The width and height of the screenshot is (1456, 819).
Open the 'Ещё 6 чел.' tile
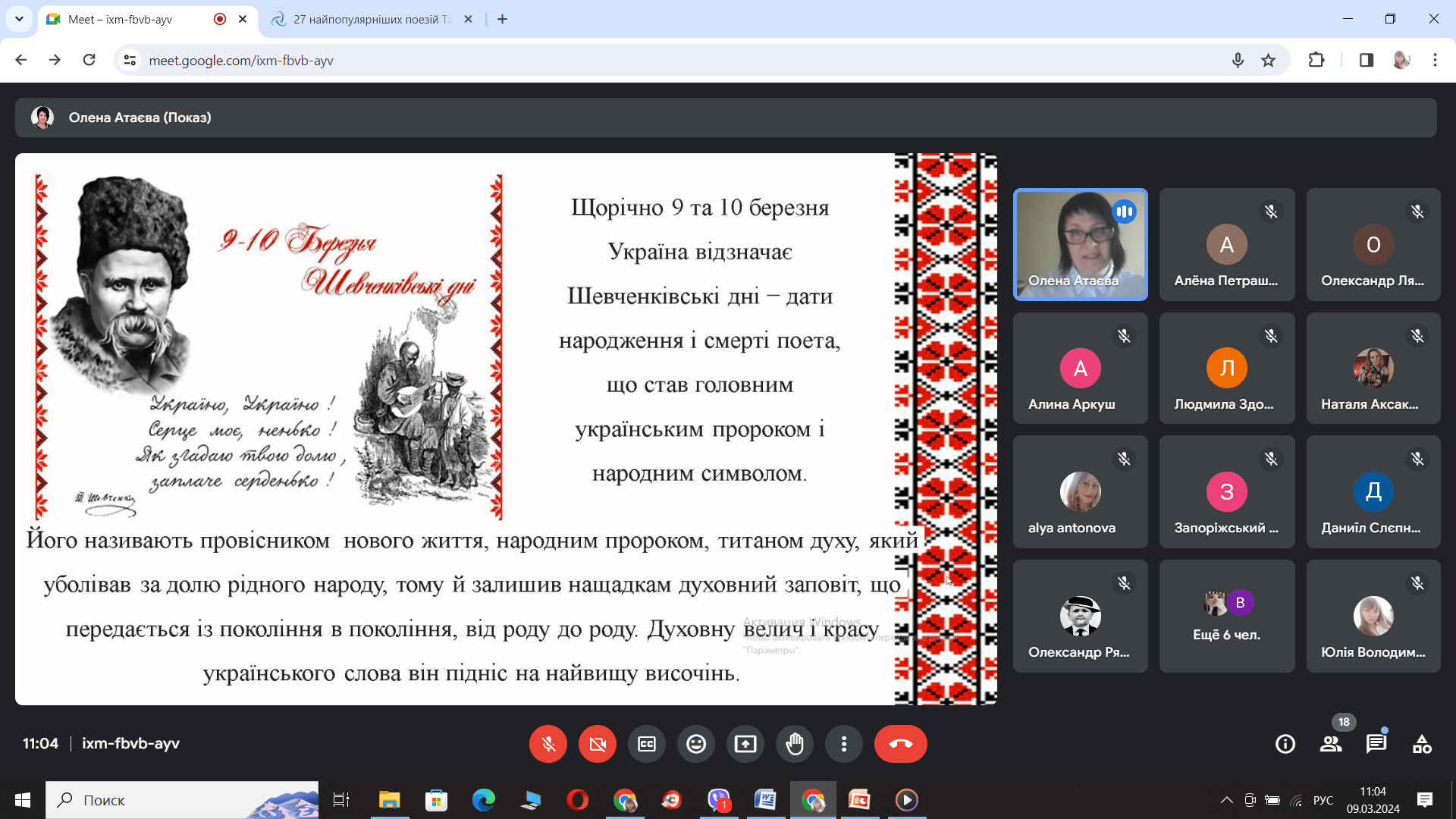tap(1227, 616)
